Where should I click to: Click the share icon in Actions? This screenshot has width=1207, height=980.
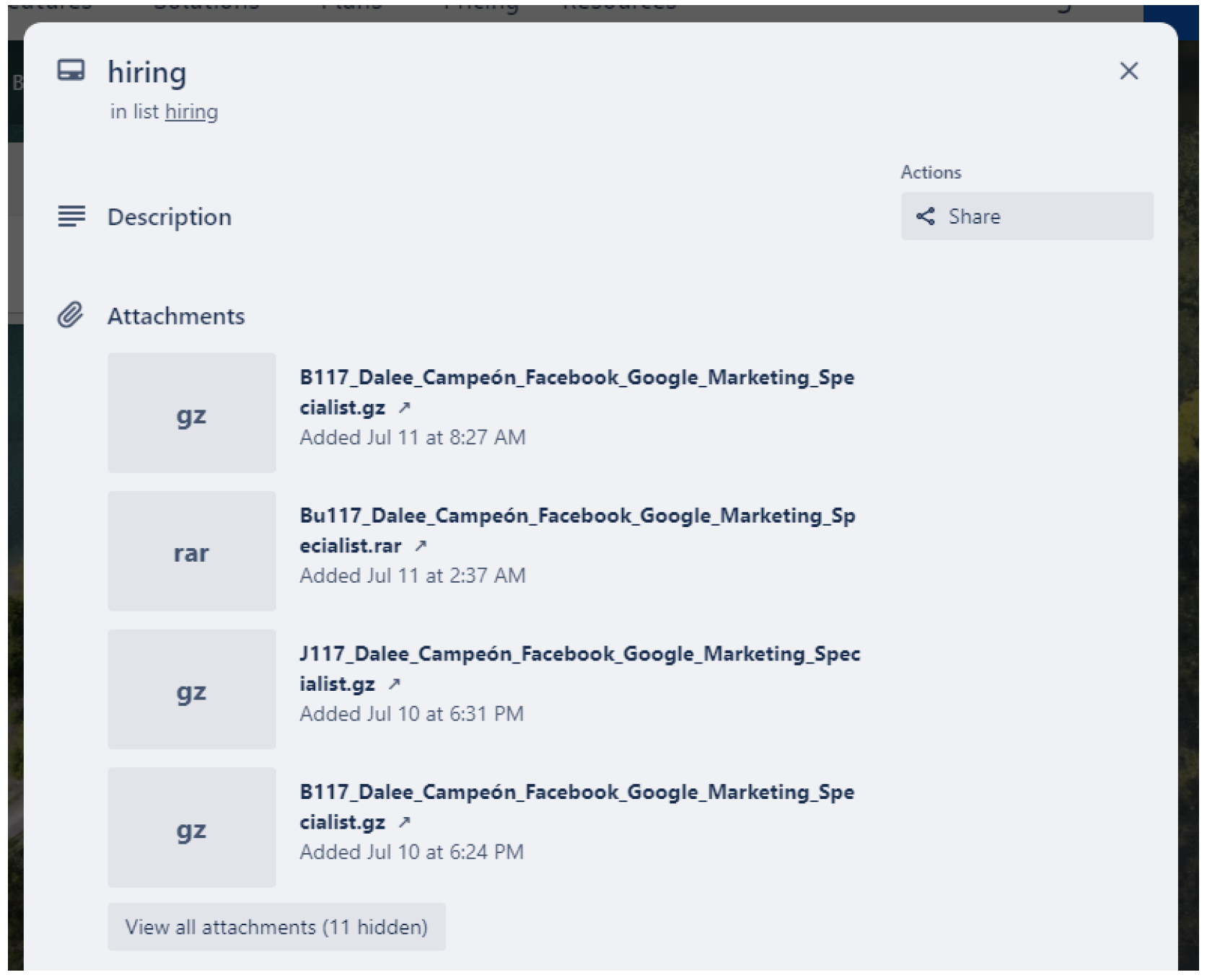(925, 216)
